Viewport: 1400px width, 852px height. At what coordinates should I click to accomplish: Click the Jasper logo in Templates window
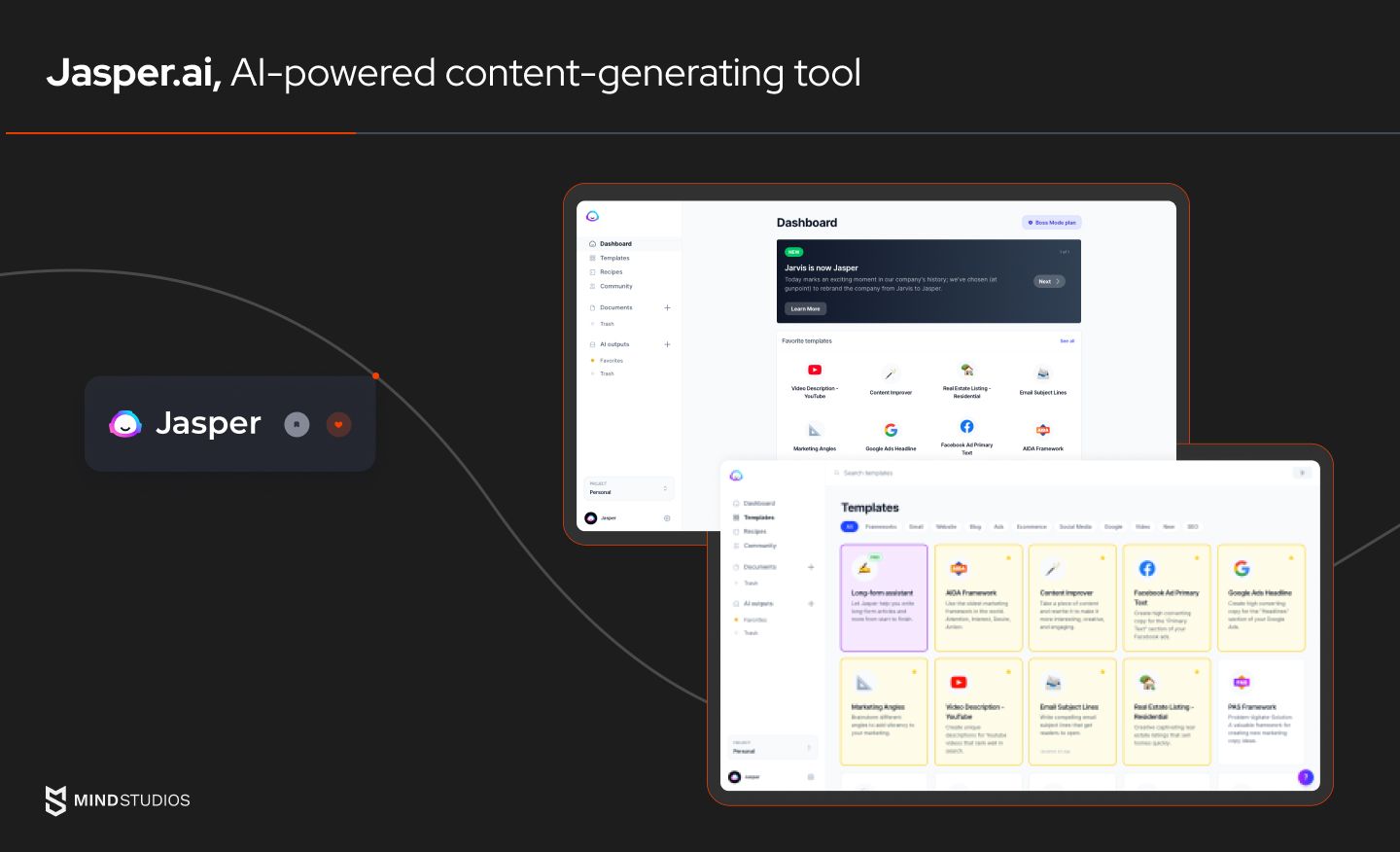736,476
